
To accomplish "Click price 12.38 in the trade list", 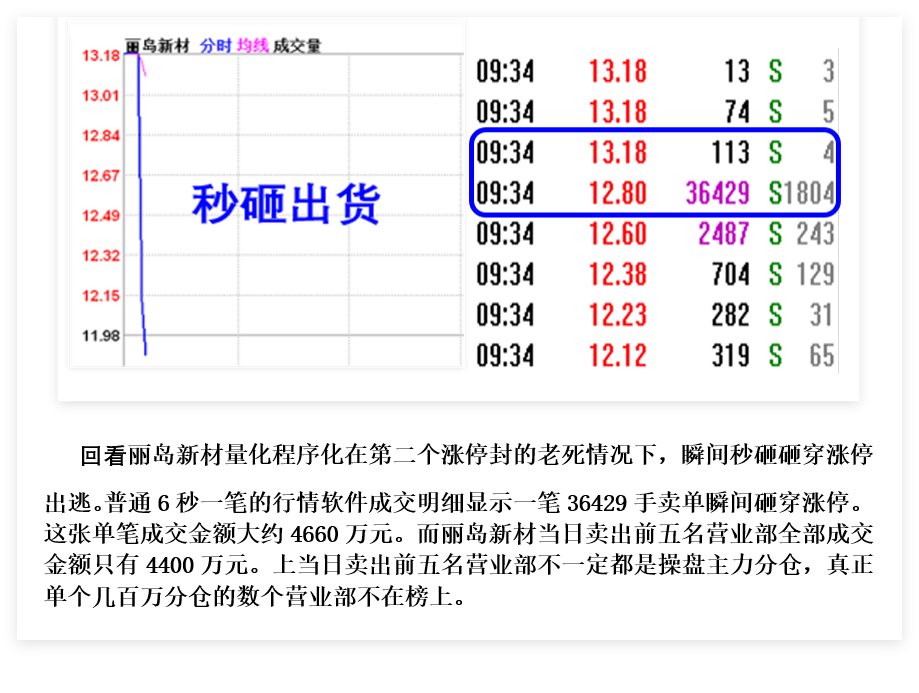I will click(x=618, y=274).
